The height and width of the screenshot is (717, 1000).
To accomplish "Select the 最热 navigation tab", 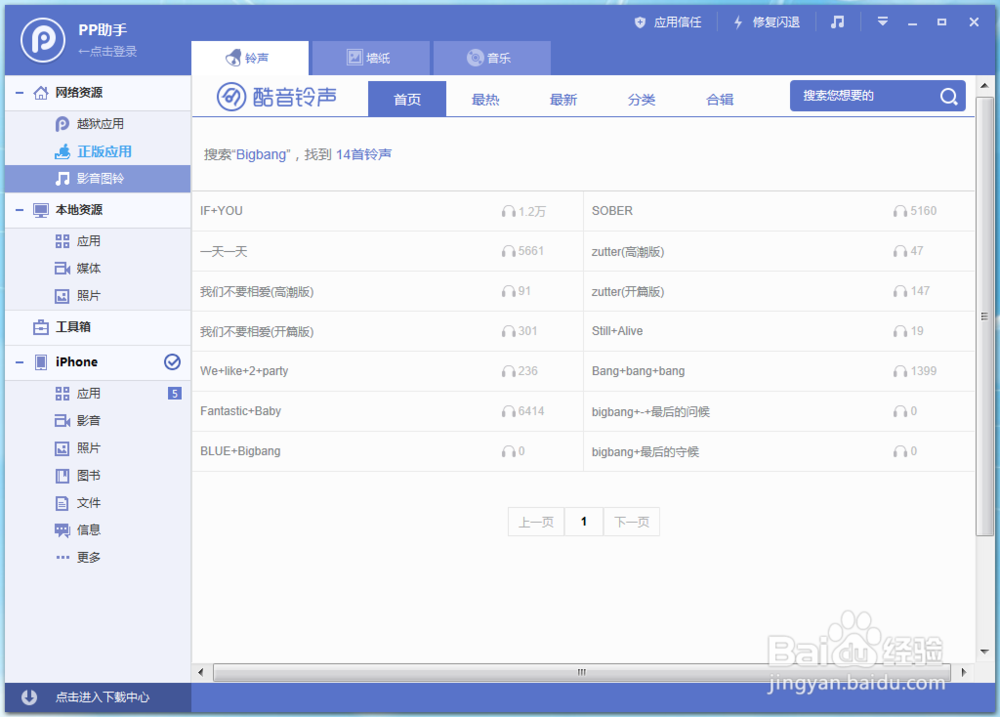I will pyautogui.click(x=485, y=100).
